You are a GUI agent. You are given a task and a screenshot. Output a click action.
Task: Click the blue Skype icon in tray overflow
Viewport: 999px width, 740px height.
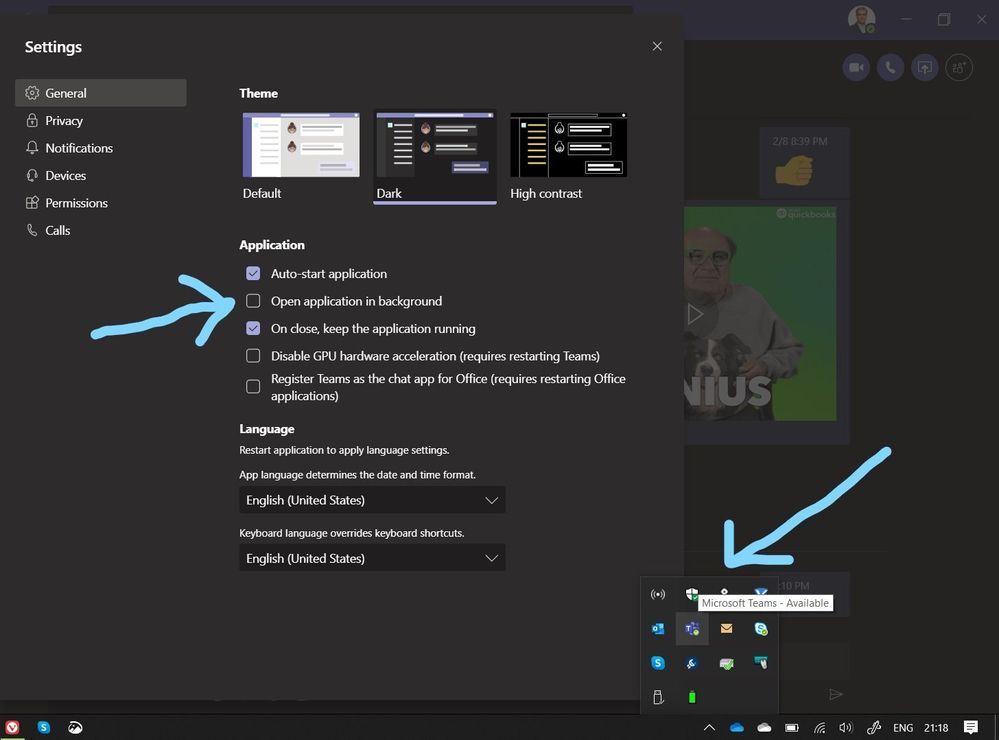point(658,663)
